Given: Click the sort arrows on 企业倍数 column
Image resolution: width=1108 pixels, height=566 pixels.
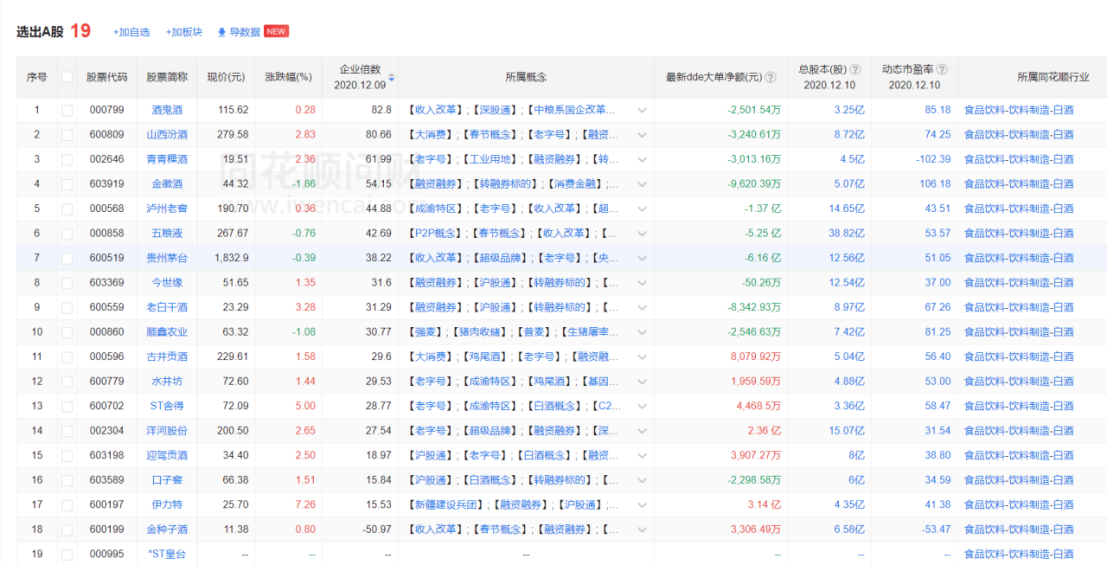Looking at the screenshot, I should pos(391,77).
